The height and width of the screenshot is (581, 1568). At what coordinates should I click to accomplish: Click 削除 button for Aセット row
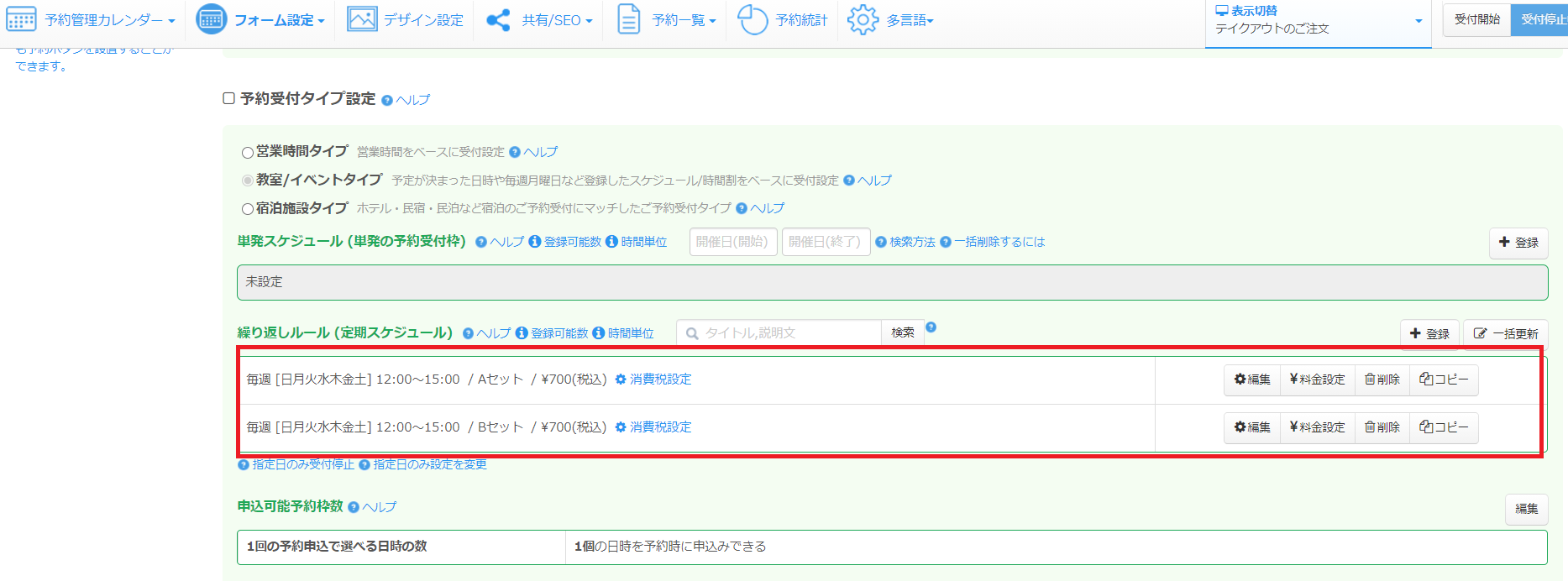point(1382,379)
